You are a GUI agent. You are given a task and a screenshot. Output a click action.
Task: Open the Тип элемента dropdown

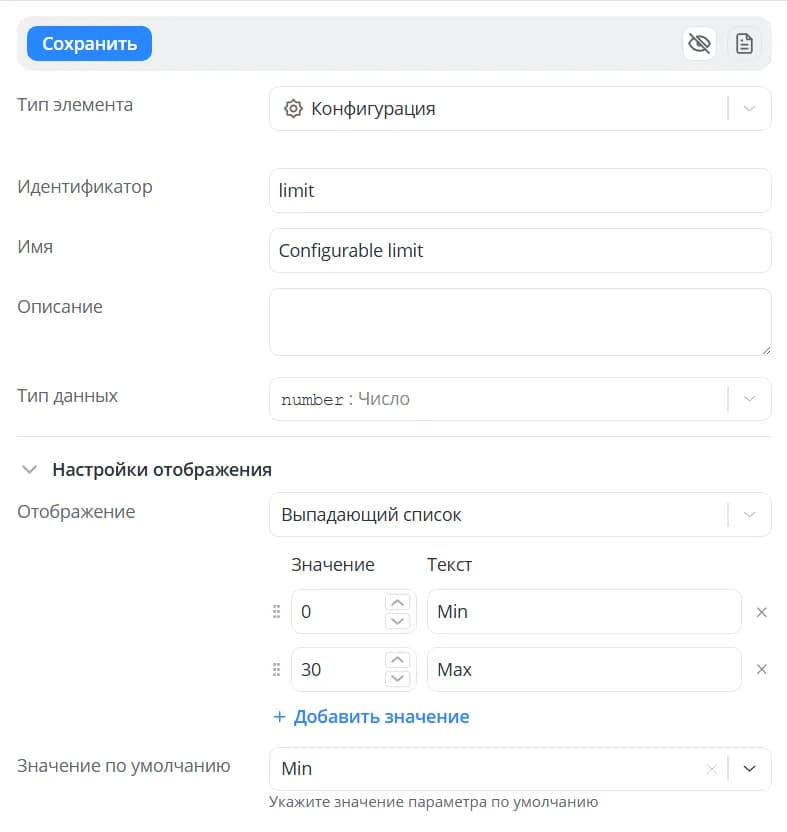tap(749, 109)
